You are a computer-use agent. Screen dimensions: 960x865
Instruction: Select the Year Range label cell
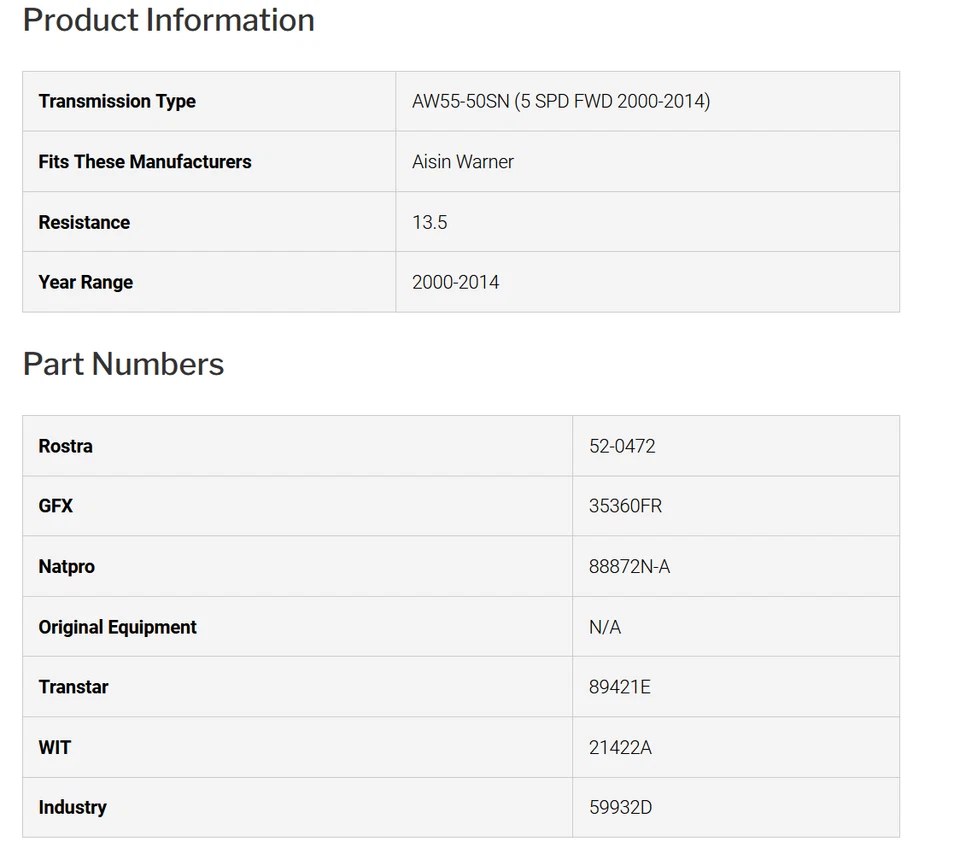(x=86, y=282)
